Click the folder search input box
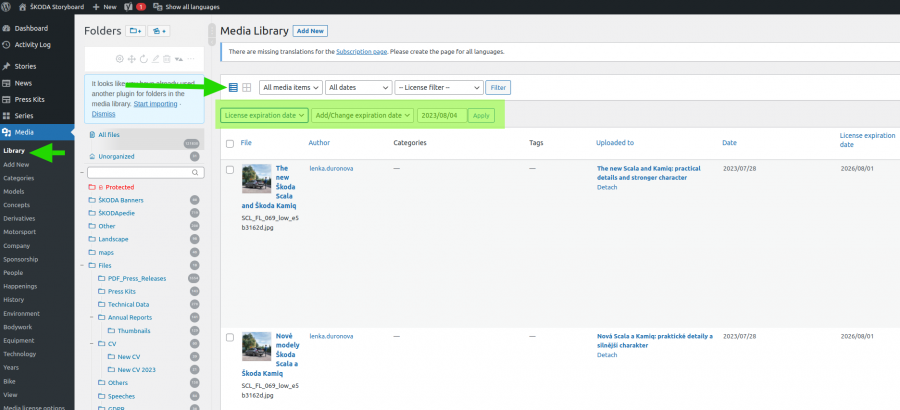The image size is (900, 410). pyautogui.click(x=146, y=172)
